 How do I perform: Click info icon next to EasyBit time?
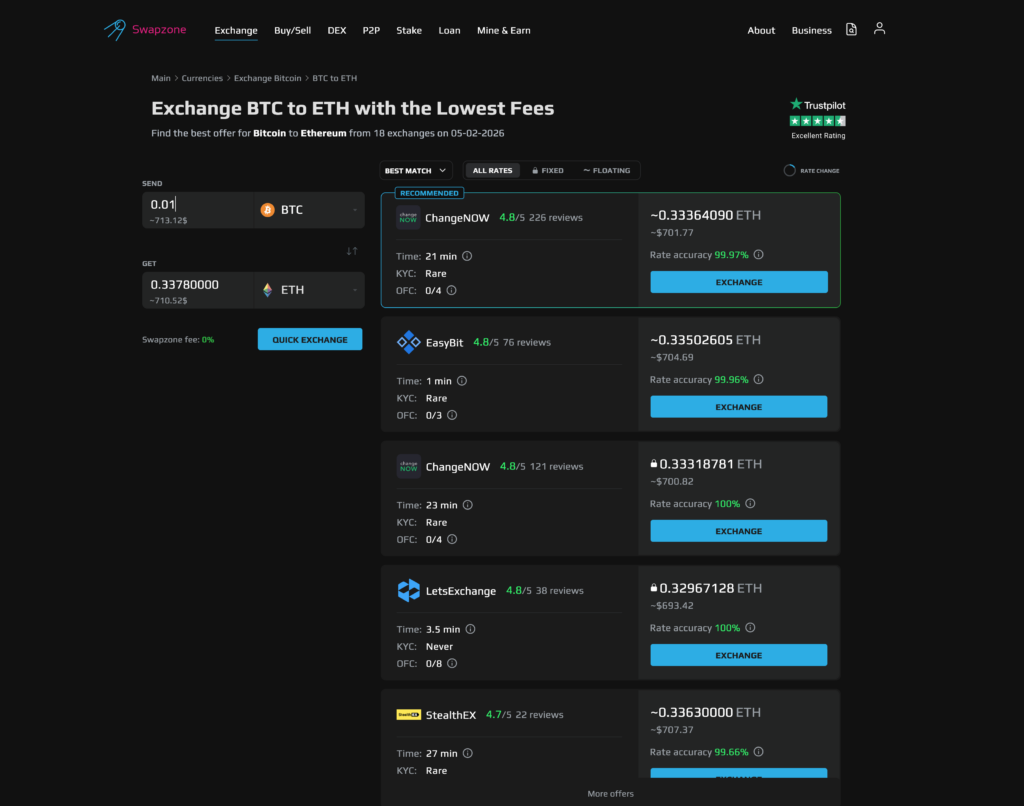pyautogui.click(x=461, y=381)
